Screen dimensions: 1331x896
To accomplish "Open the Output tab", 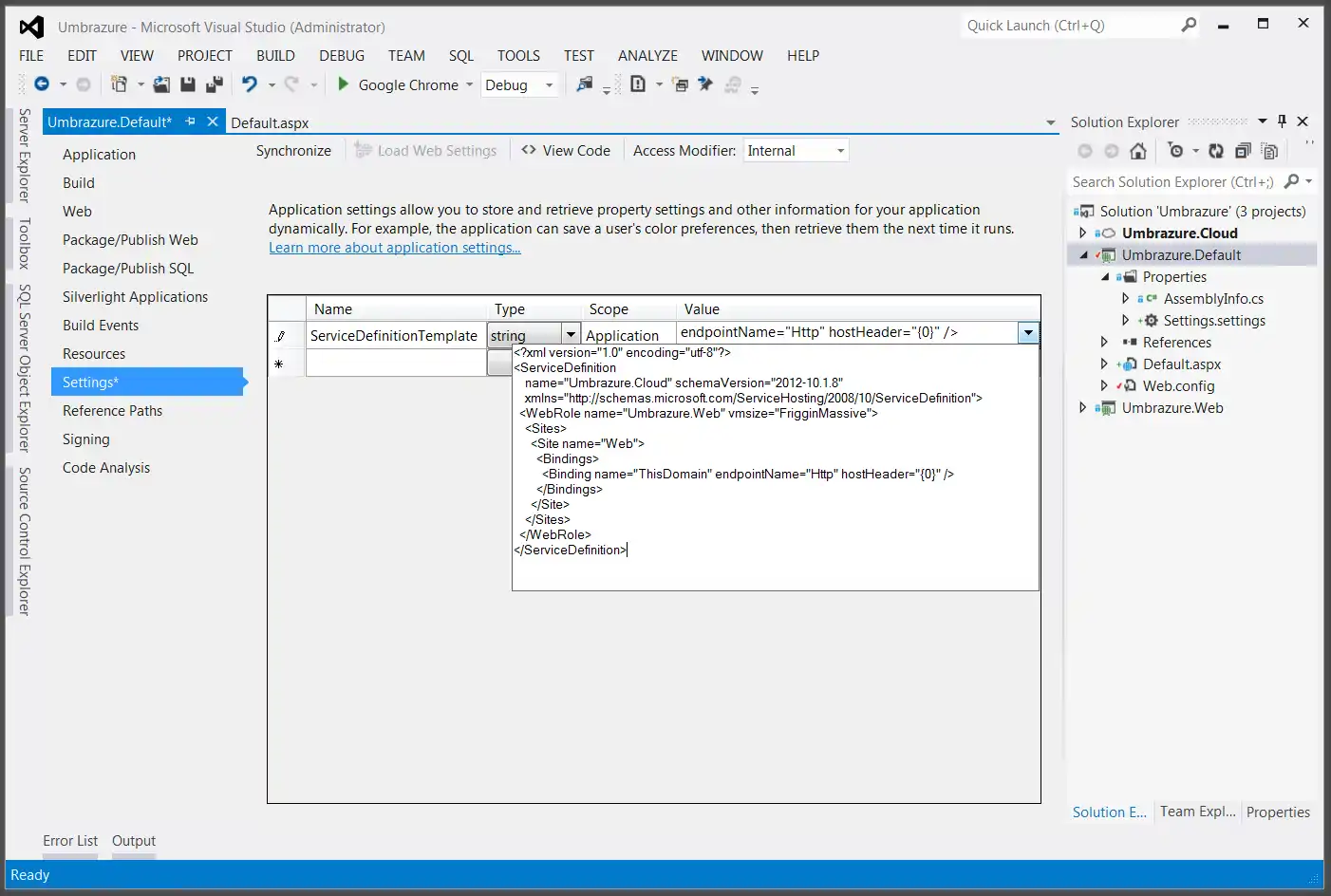I will pos(134,841).
